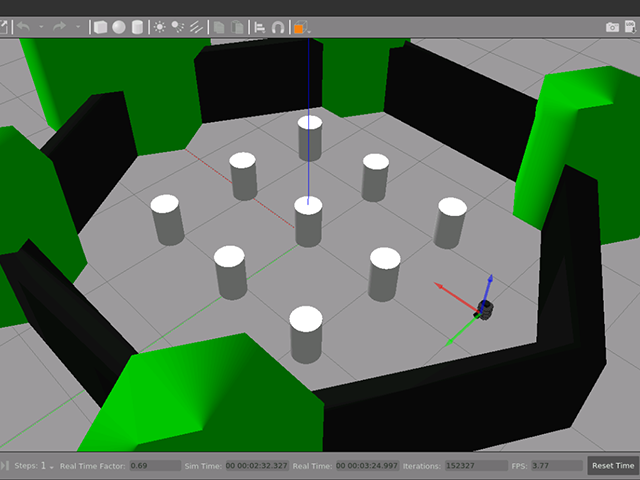The width and height of the screenshot is (640, 480).
Task: Click the log data recorder icon
Action: (631, 27)
